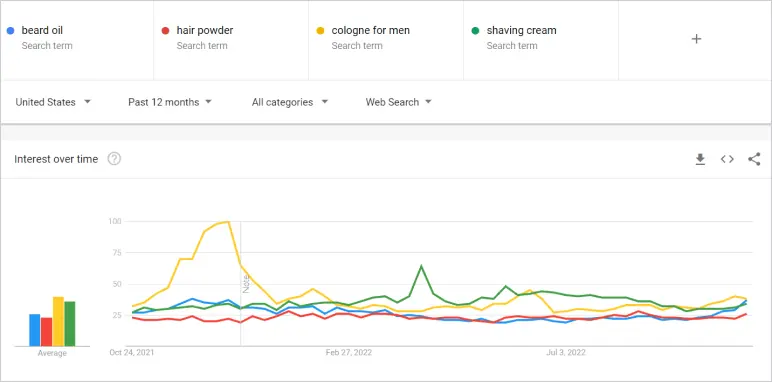
Task: Click green dot beside shaving cream
Action: pos(476,31)
